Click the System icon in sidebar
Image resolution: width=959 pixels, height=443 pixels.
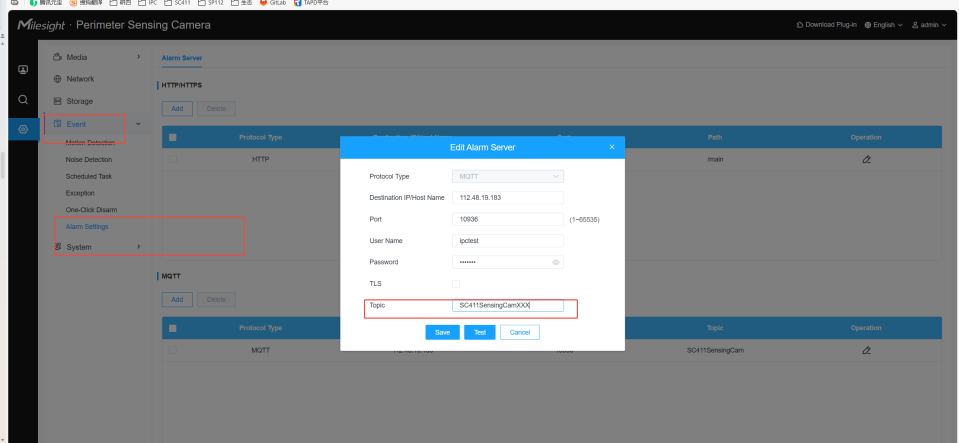pos(58,247)
